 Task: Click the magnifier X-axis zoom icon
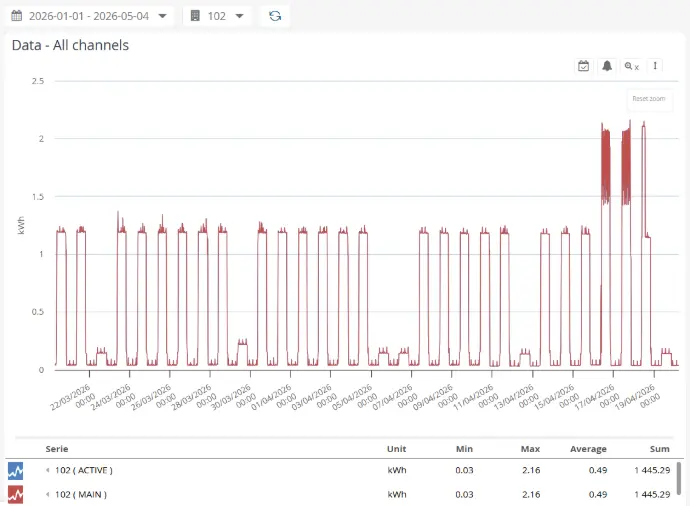click(631, 66)
